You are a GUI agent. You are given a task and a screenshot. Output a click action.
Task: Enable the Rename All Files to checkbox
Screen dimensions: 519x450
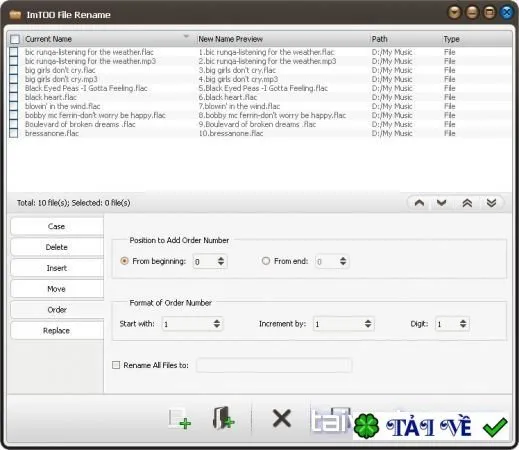pos(116,365)
